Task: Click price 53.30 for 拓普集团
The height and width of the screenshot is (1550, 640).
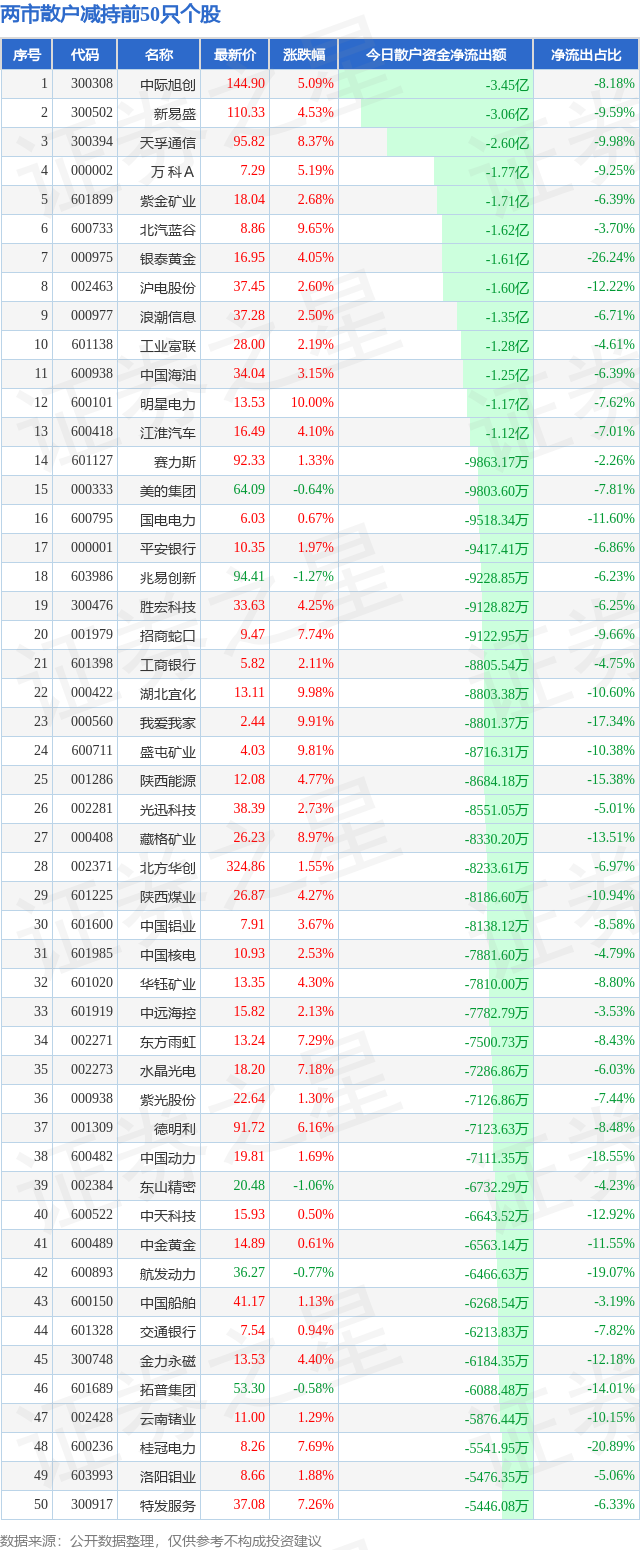Action: click(x=249, y=1389)
